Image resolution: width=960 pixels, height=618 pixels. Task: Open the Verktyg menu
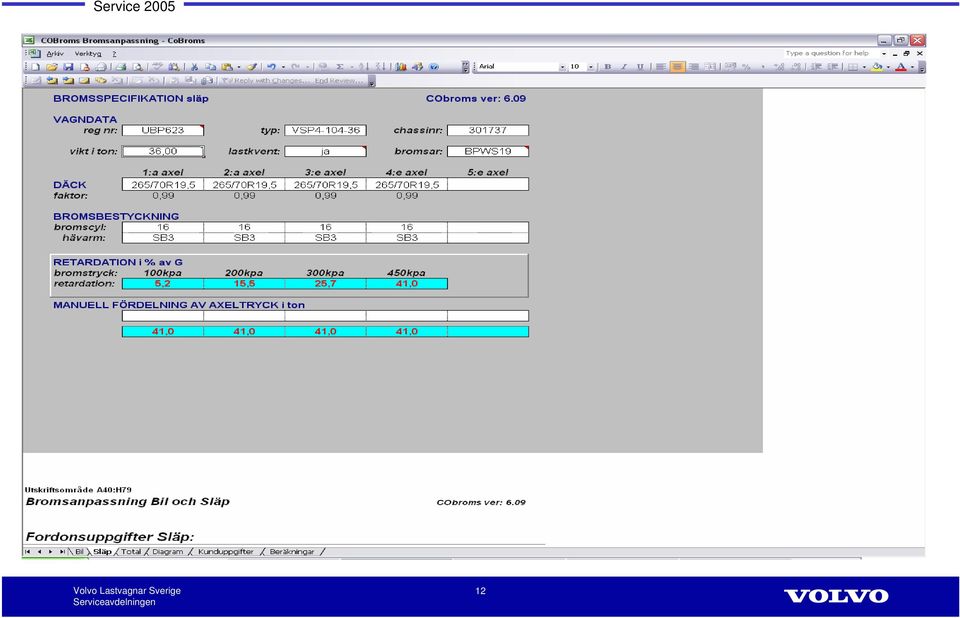pyautogui.click(x=88, y=54)
